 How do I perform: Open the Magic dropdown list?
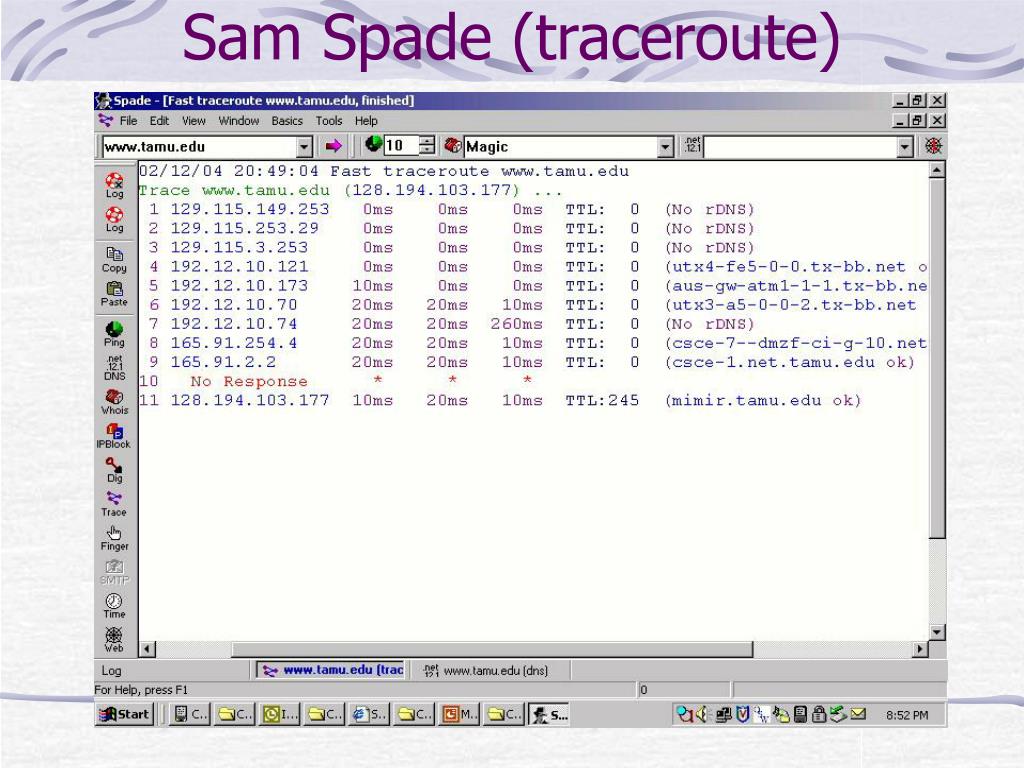coord(665,146)
